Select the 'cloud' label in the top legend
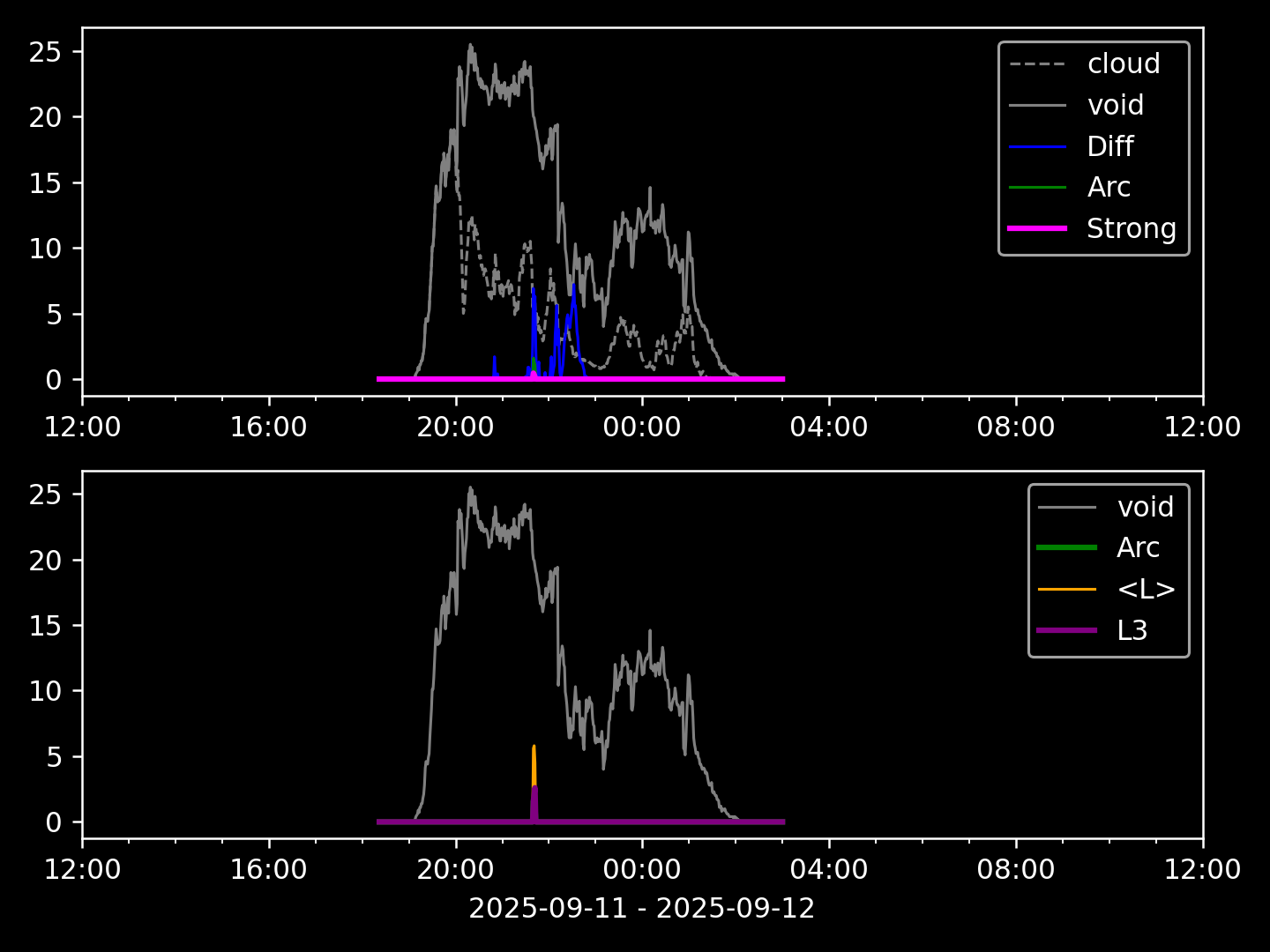Viewport: 1270px width, 952px height. (1123, 64)
